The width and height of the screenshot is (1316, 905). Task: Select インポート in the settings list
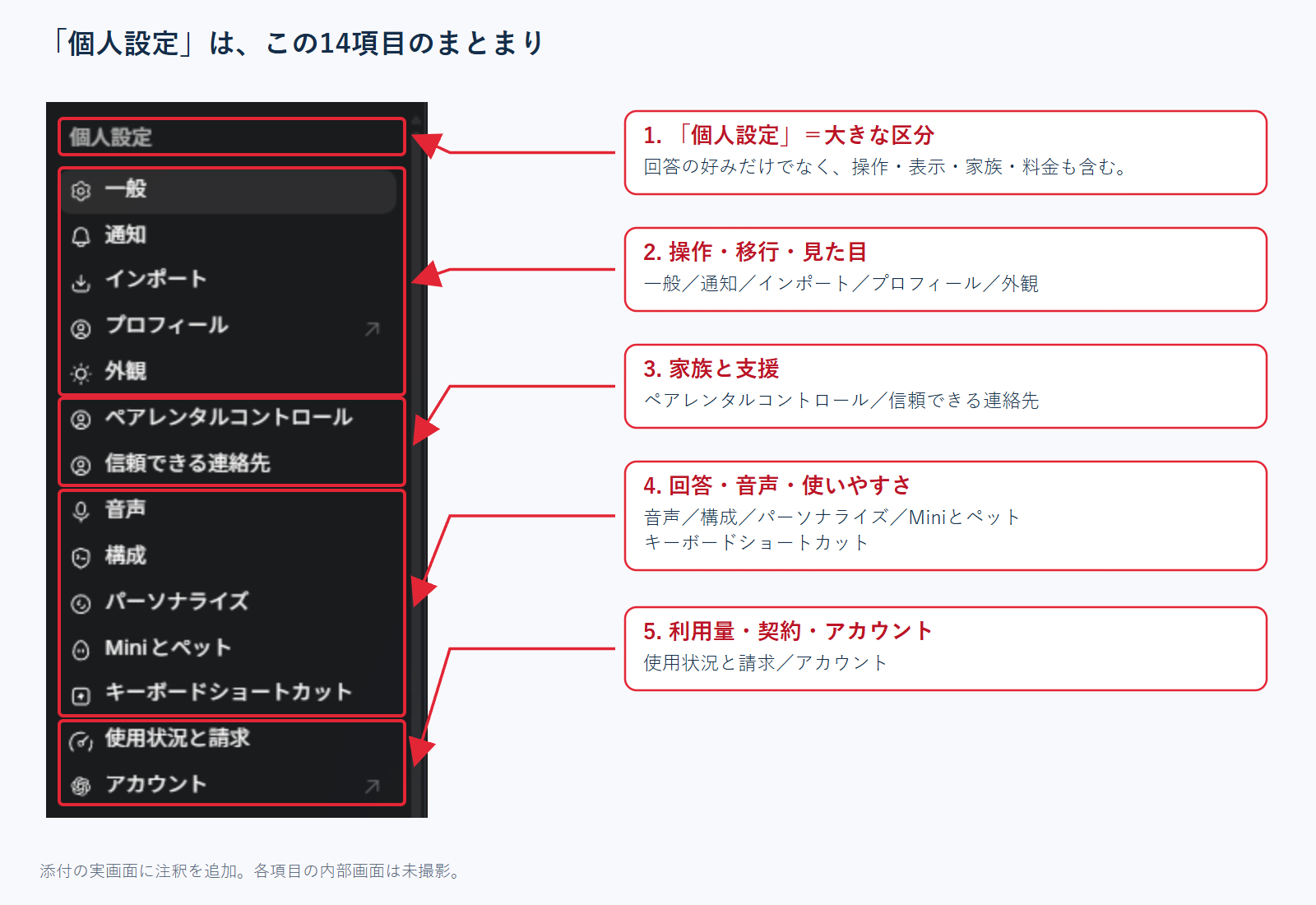(229, 281)
